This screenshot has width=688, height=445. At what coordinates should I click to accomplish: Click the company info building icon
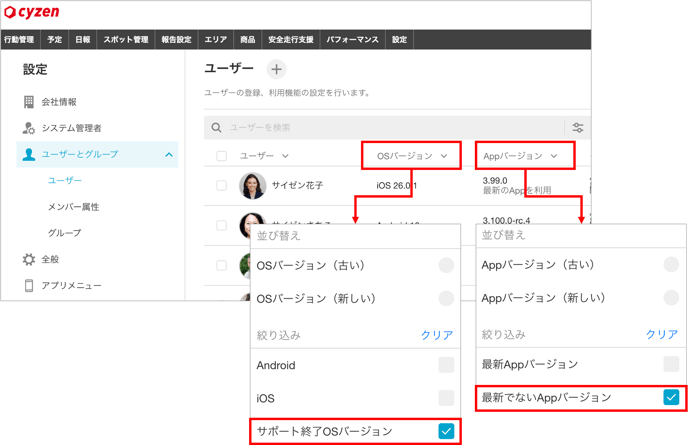point(29,102)
